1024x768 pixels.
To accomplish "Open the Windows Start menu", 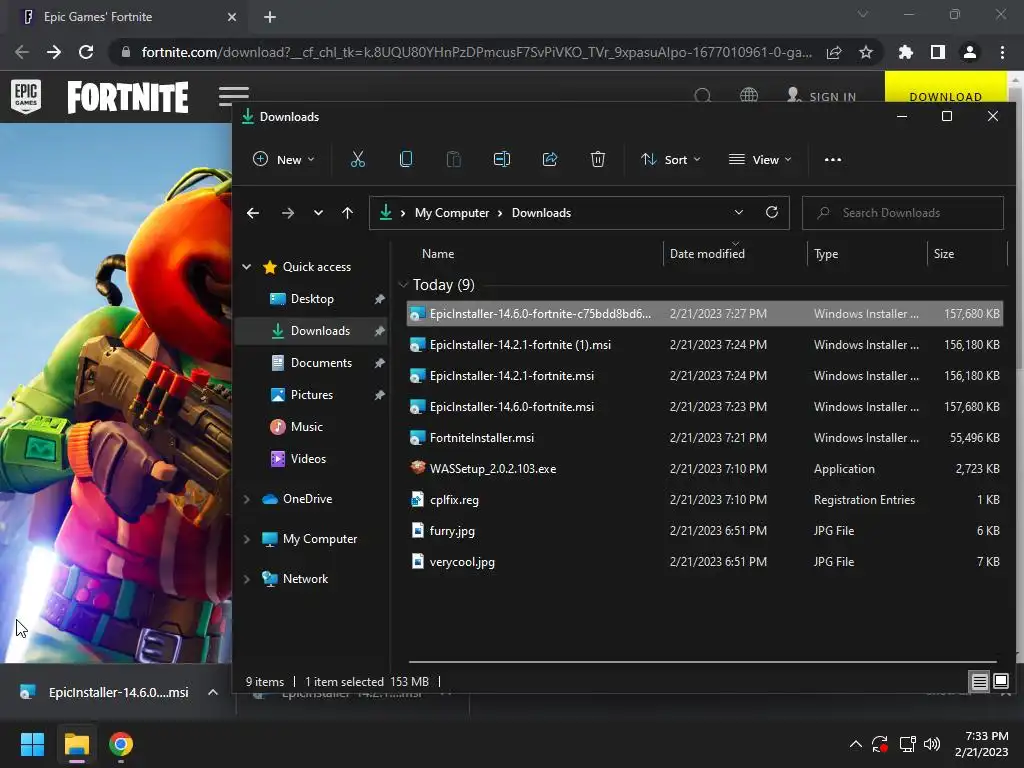I will click(x=32, y=744).
